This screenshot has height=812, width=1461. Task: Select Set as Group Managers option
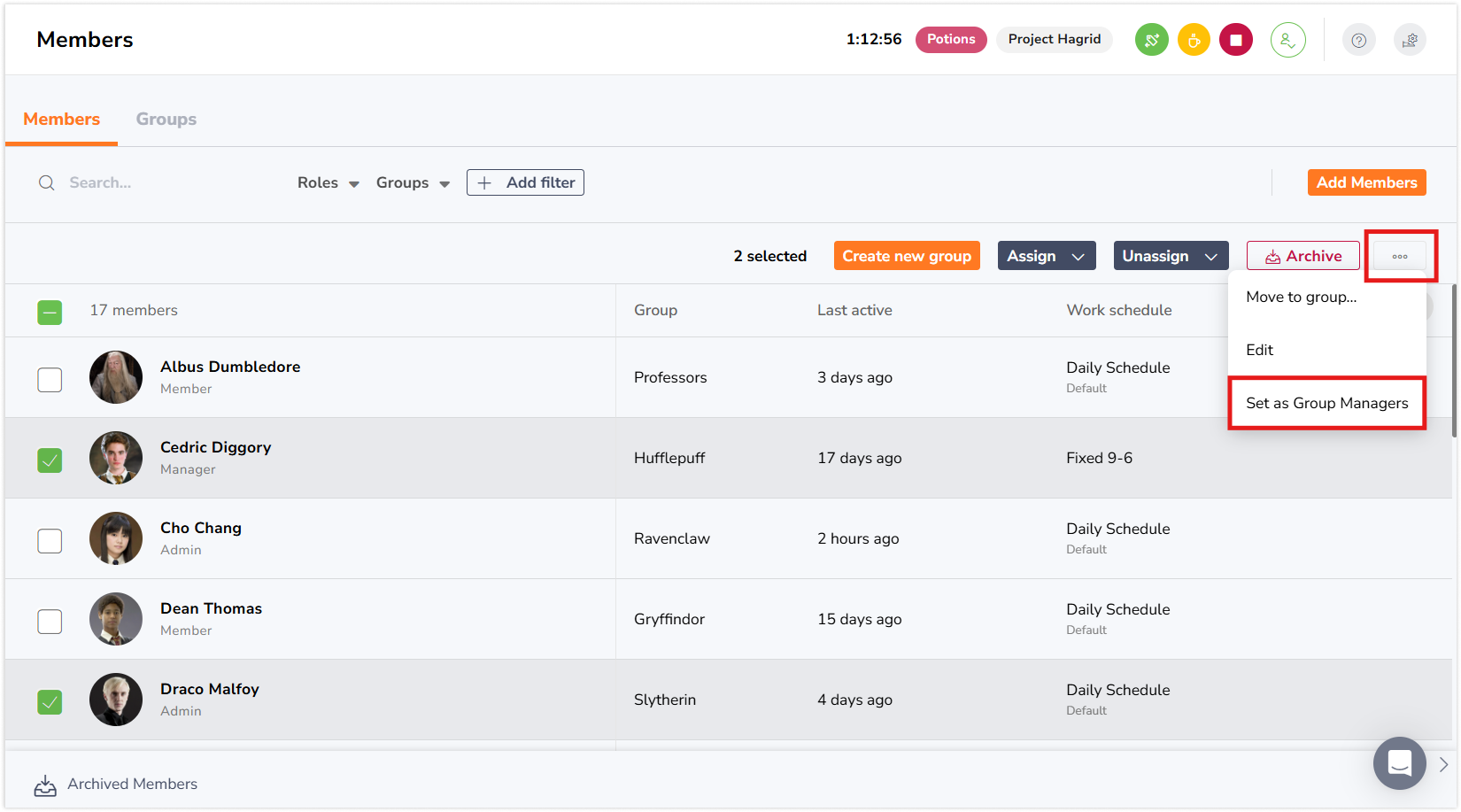(x=1326, y=403)
